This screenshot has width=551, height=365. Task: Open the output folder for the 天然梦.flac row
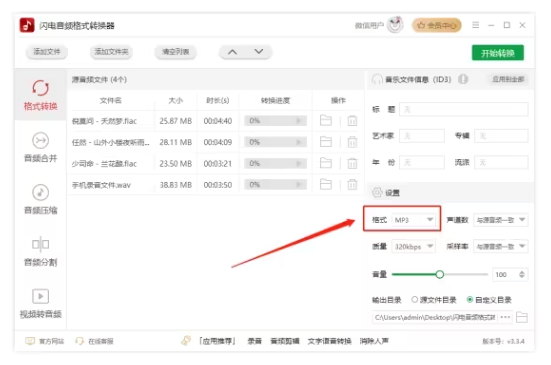point(326,120)
